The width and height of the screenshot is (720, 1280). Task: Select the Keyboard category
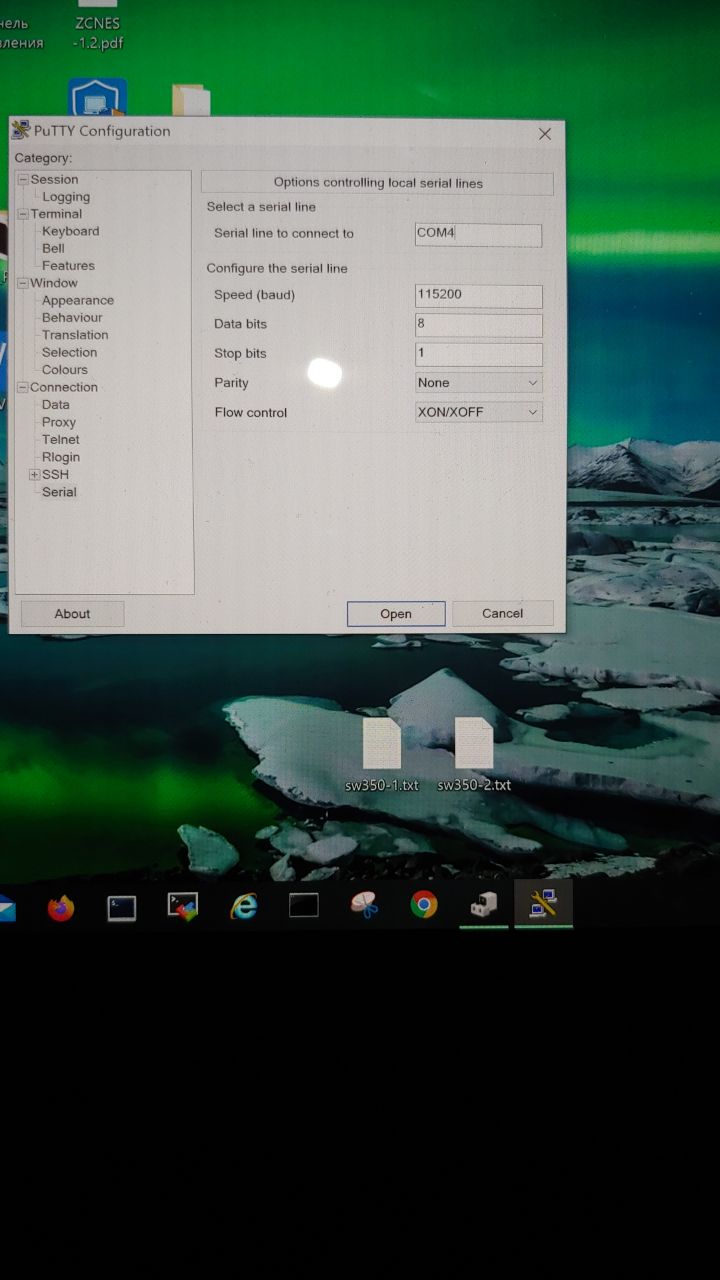point(70,231)
